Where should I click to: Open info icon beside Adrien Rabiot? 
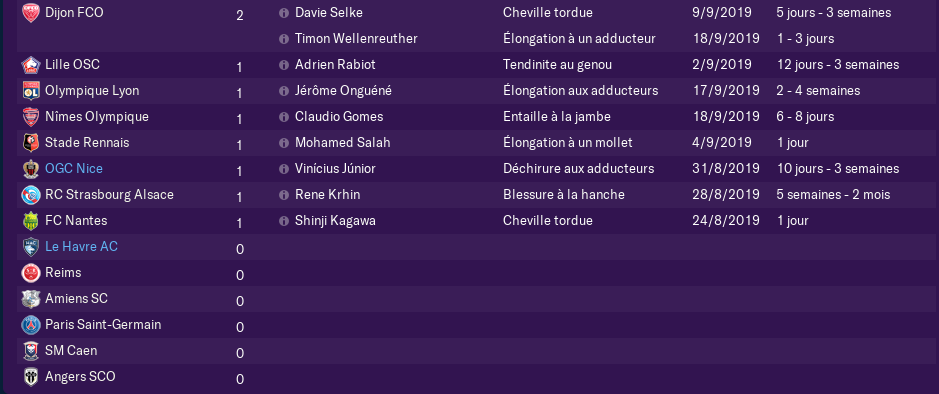[x=284, y=65]
